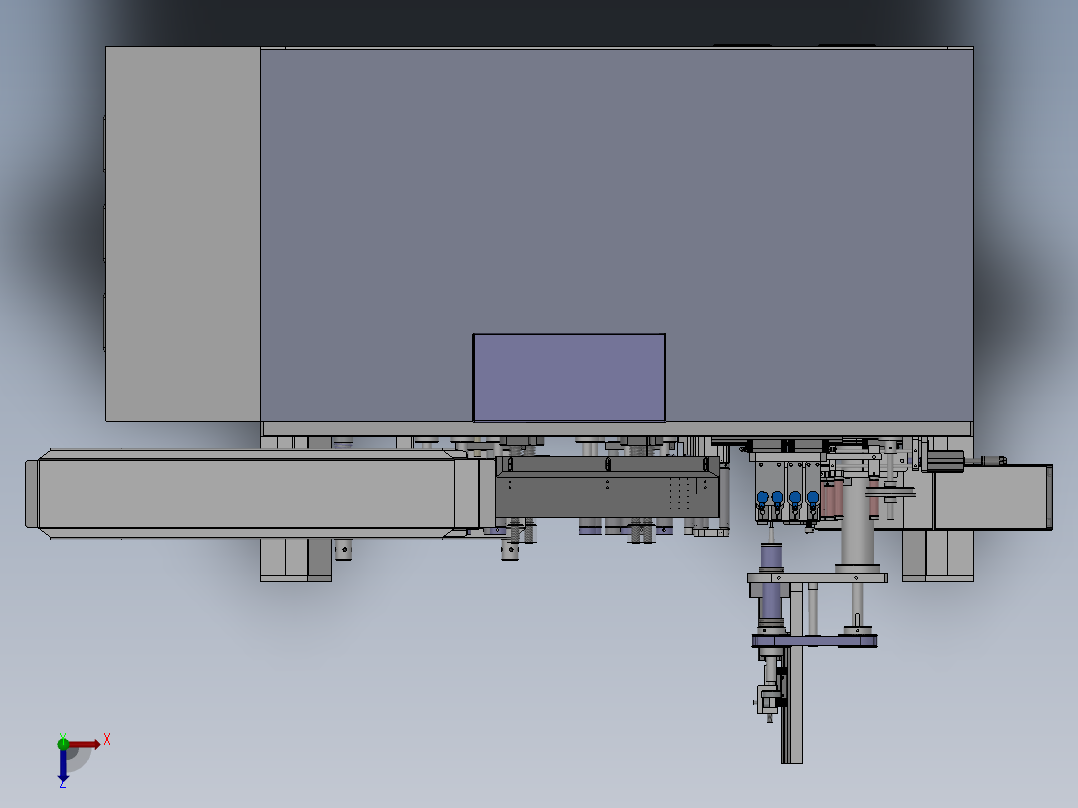Select the gray box next to the black motor

click(993, 497)
